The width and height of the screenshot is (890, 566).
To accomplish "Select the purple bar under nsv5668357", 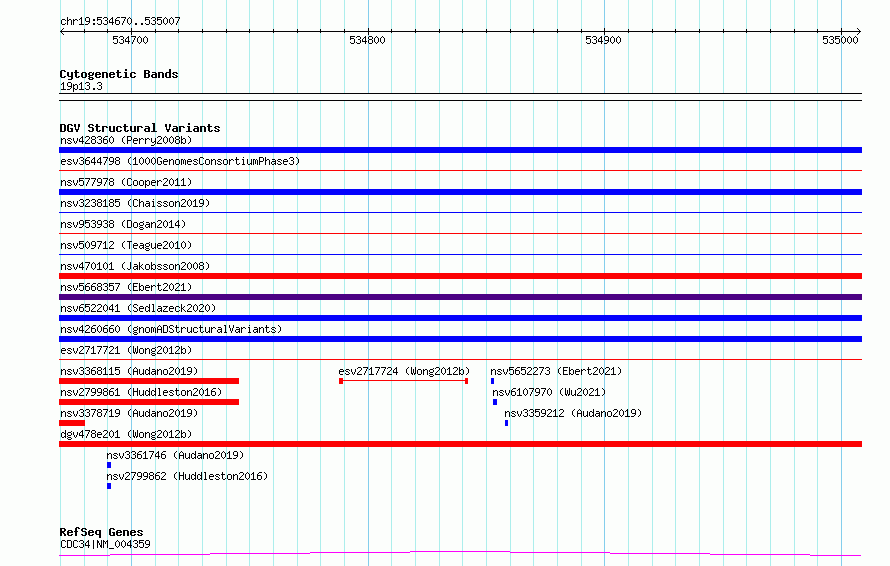I will coord(460,297).
